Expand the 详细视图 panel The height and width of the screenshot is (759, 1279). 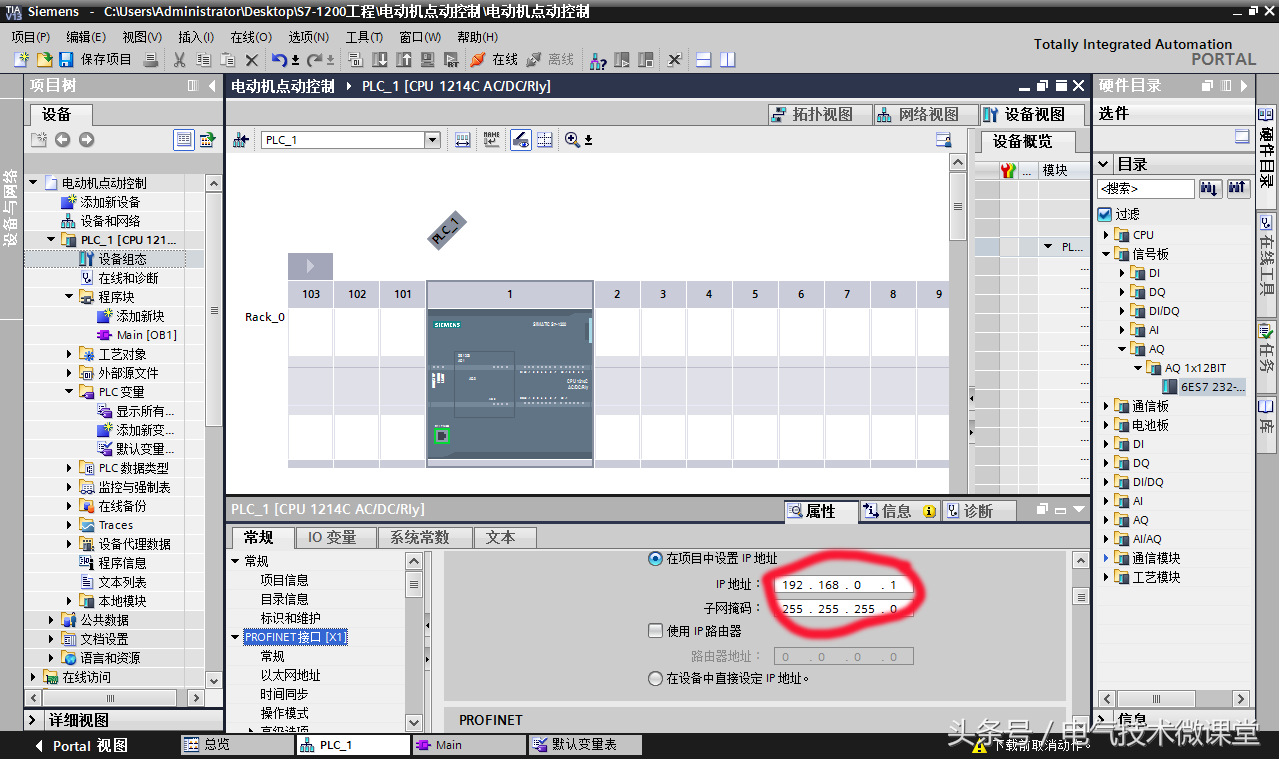click(x=34, y=720)
